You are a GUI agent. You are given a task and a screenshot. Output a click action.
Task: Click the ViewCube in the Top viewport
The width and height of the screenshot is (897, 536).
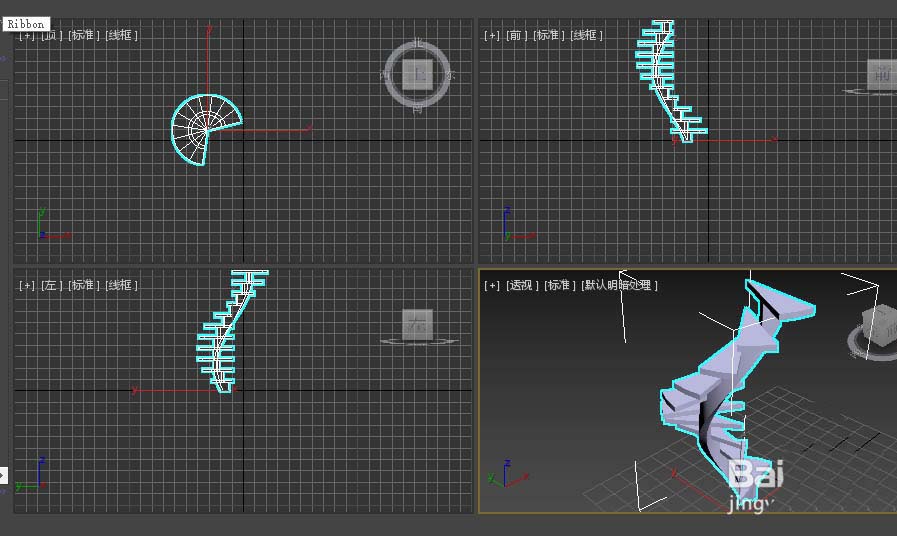[419, 75]
